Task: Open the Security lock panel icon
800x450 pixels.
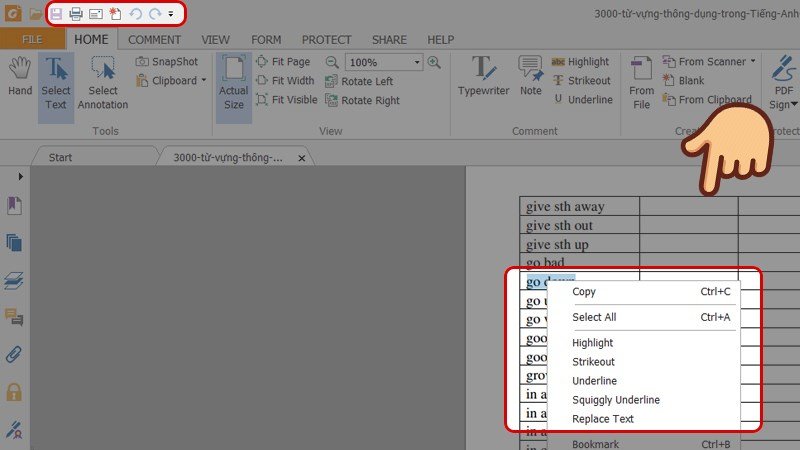Action: pos(14,392)
